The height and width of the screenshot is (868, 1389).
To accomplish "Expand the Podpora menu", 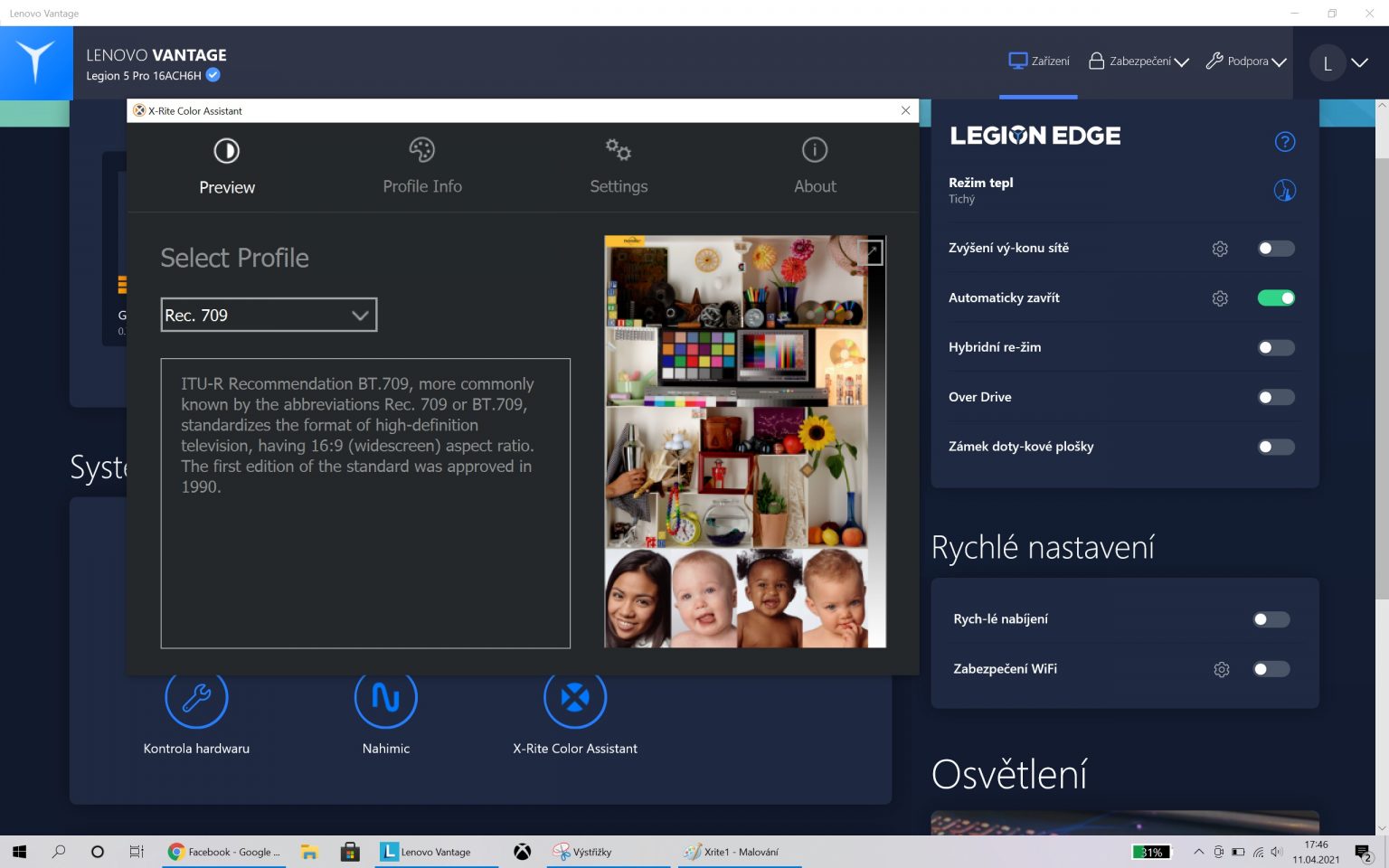I will pos(1246,61).
